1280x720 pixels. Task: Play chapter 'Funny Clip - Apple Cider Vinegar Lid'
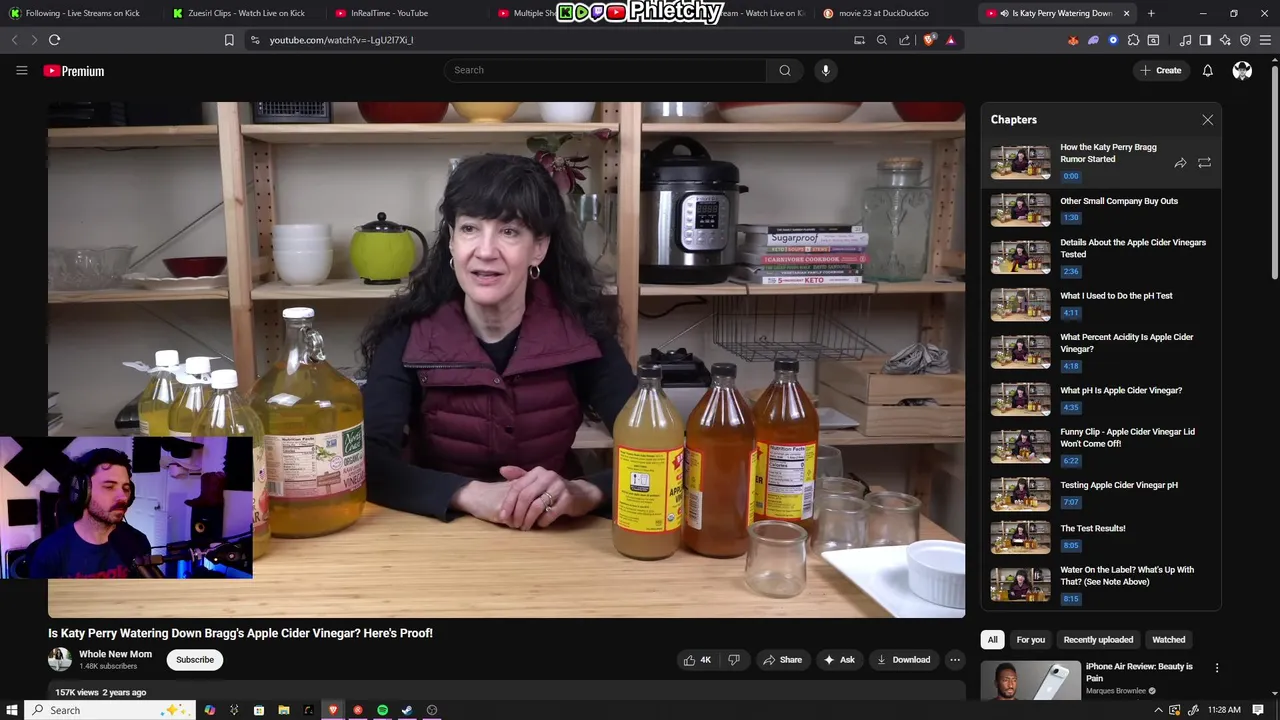1100,446
